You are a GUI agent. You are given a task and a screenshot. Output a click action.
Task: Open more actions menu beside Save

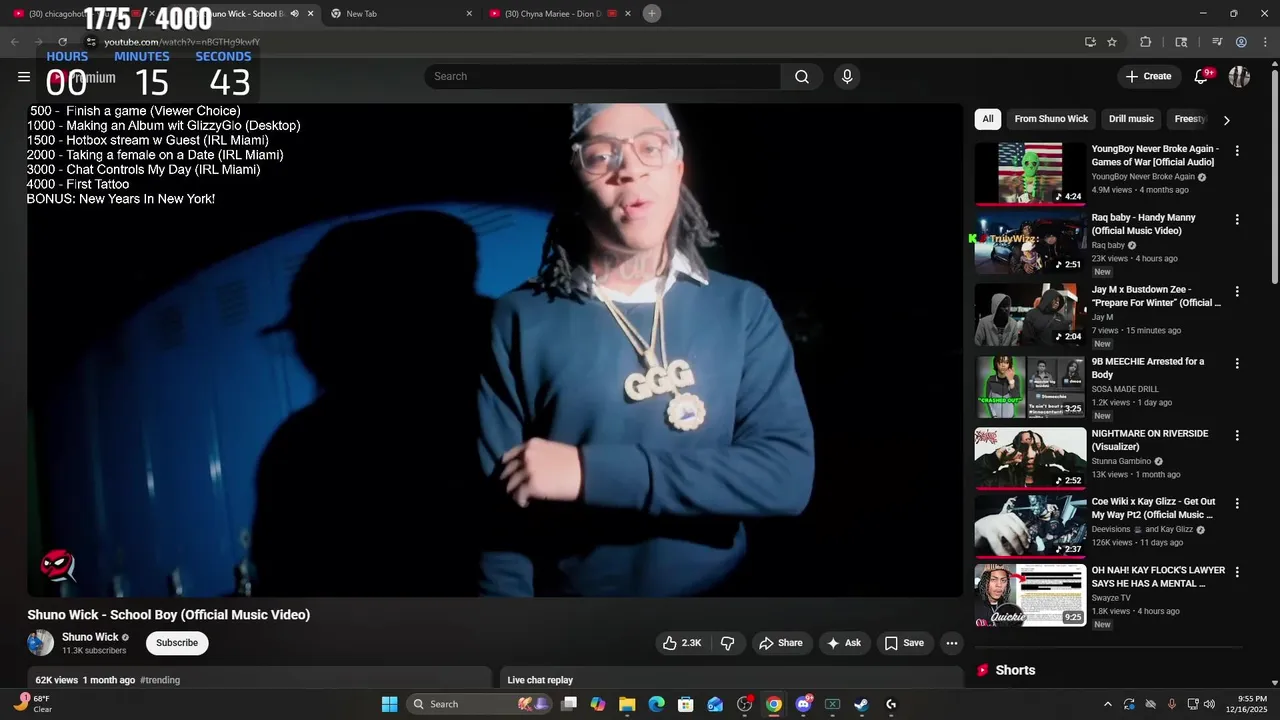point(952,643)
